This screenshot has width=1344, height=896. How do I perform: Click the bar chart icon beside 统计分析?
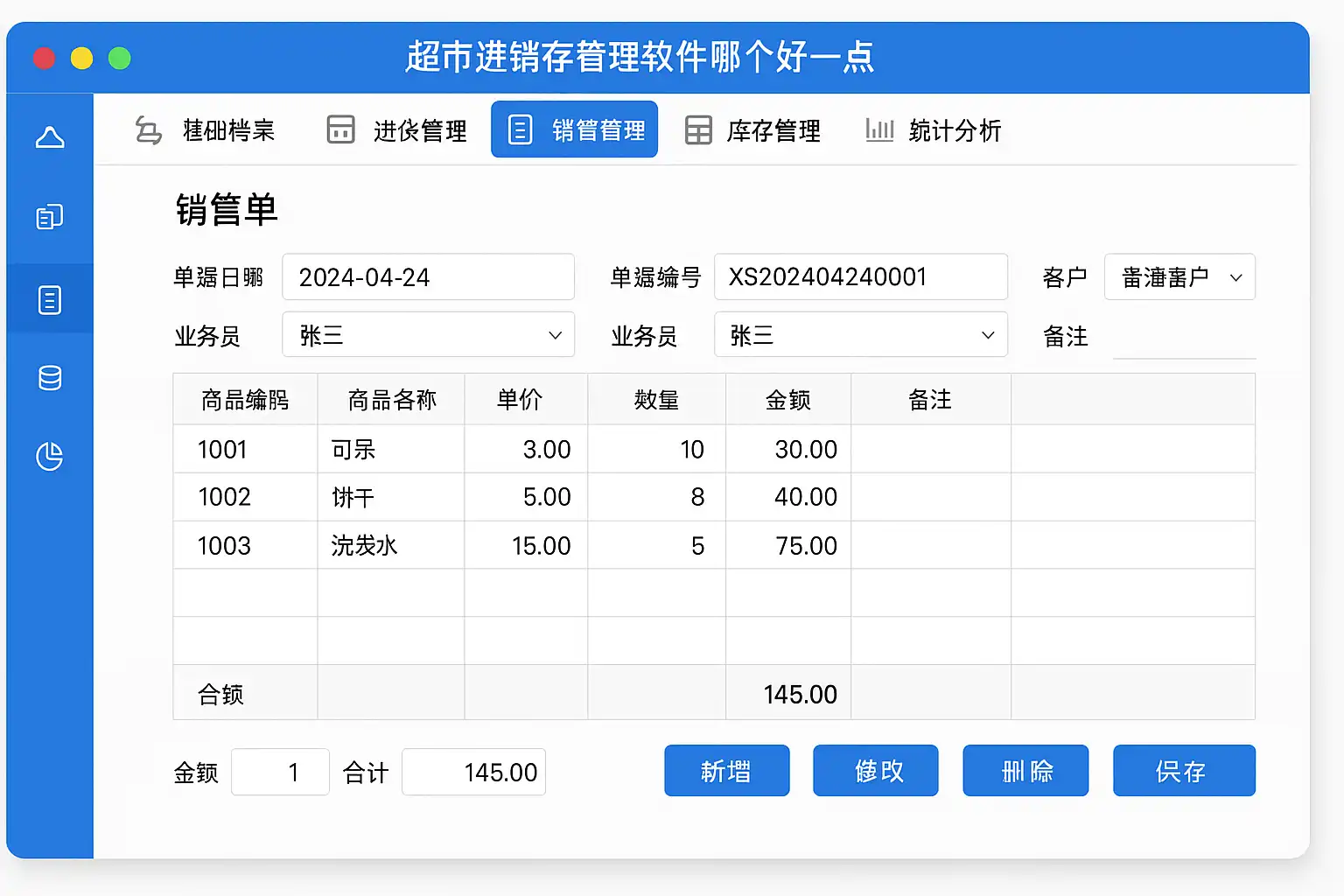point(878,130)
